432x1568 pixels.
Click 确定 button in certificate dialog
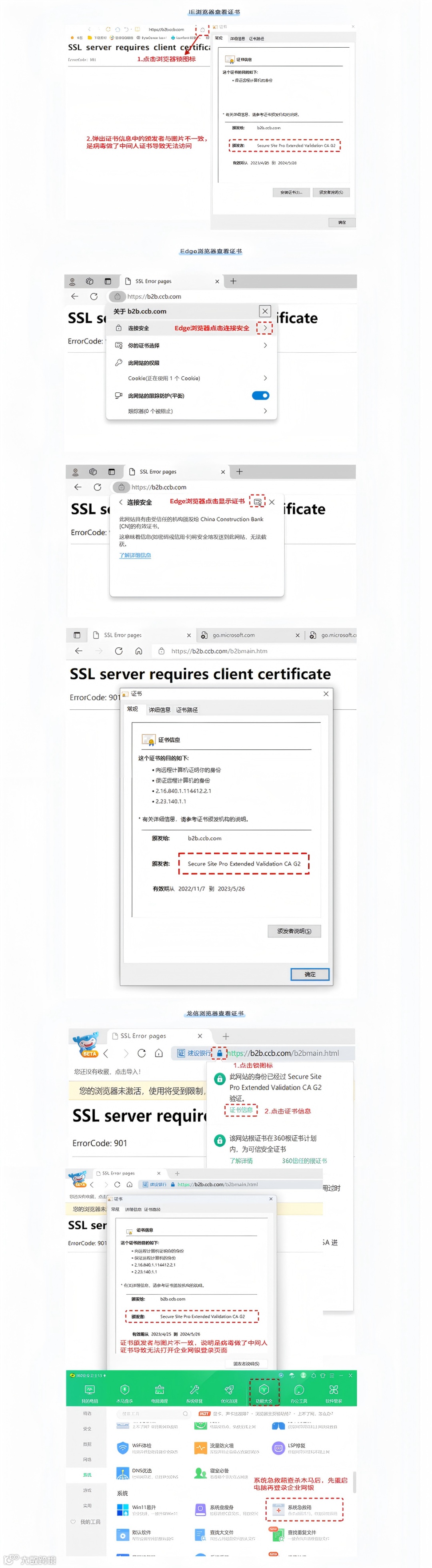(x=310, y=974)
